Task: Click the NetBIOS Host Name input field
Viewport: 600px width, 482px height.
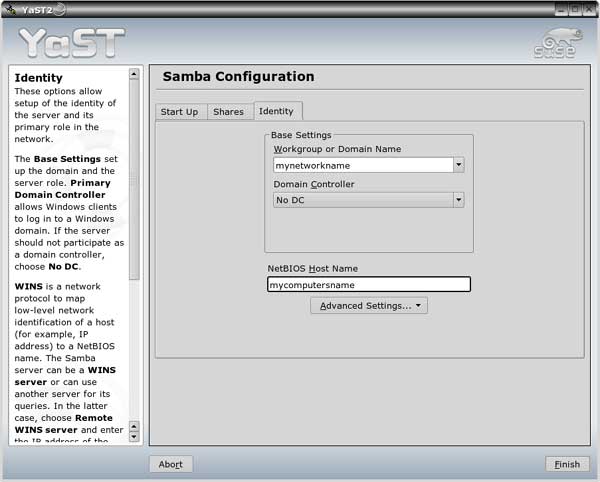Action: (369, 285)
